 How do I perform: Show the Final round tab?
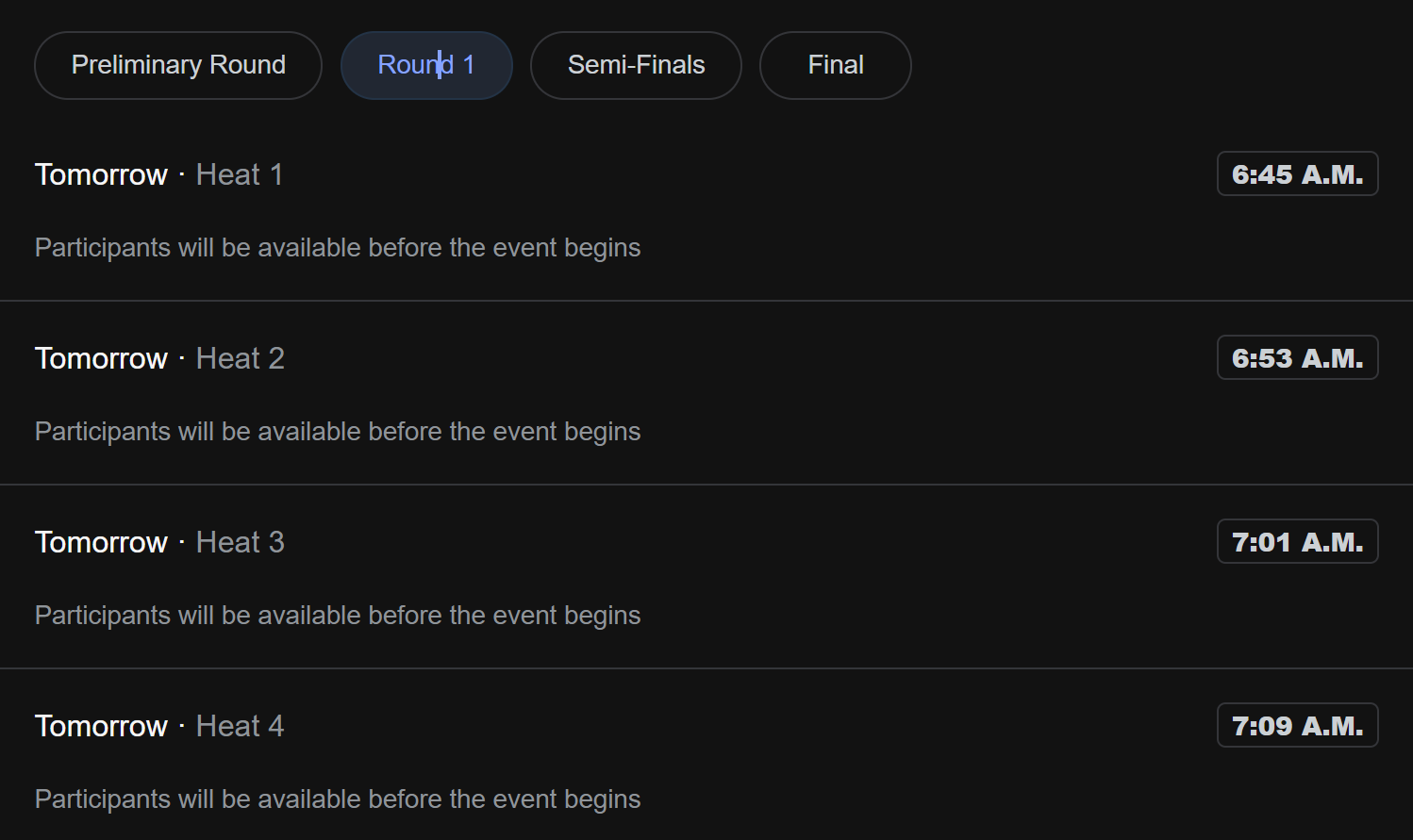pos(835,65)
